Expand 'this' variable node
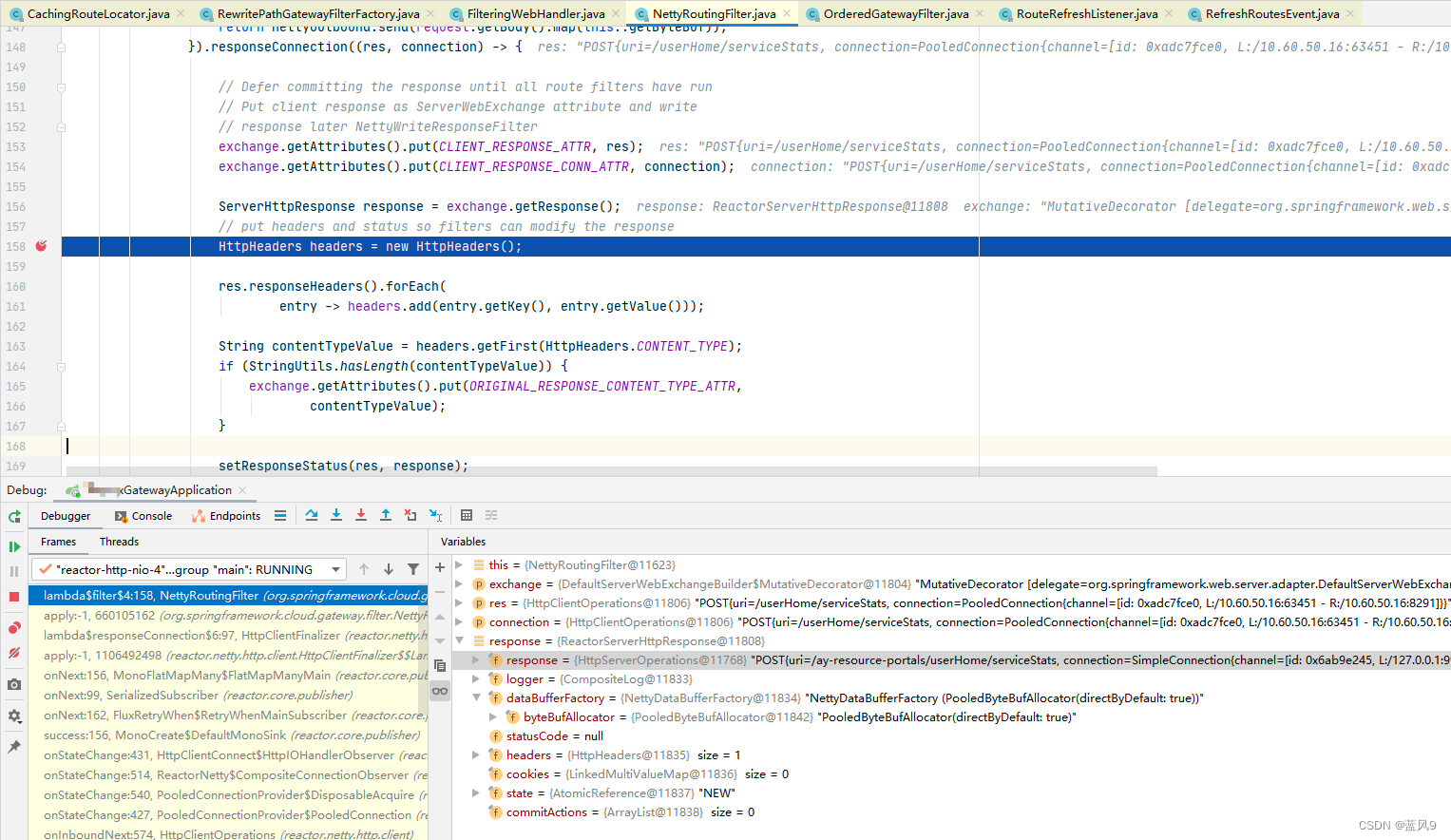1451x840 pixels. (x=459, y=564)
